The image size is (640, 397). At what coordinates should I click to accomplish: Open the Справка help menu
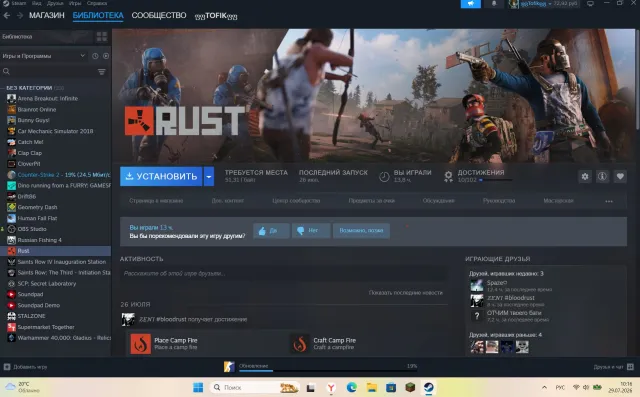pyautogui.click(x=97, y=3)
